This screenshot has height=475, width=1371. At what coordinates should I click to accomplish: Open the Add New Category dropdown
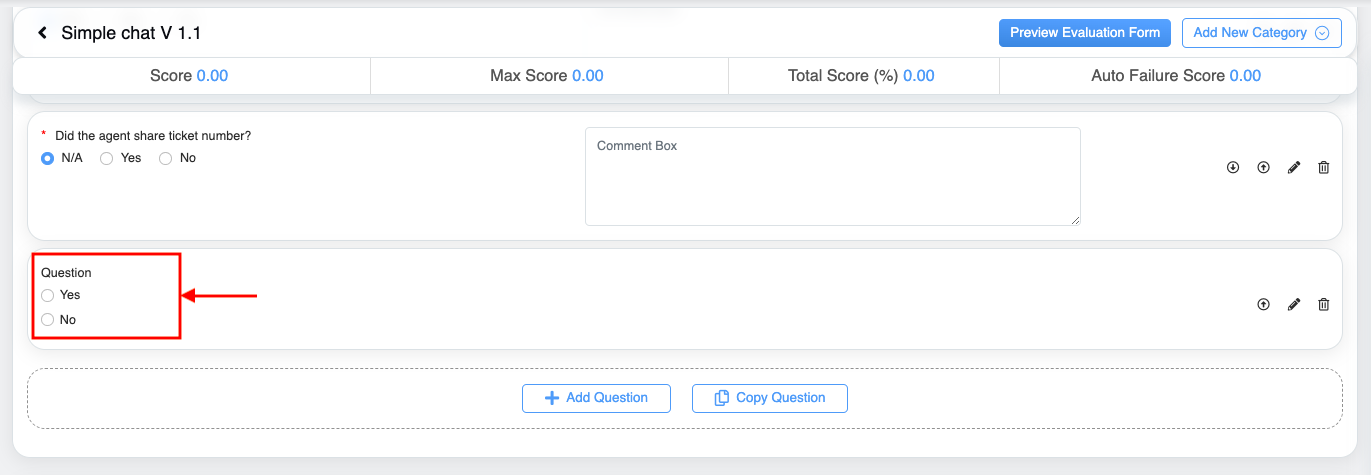pos(1261,33)
